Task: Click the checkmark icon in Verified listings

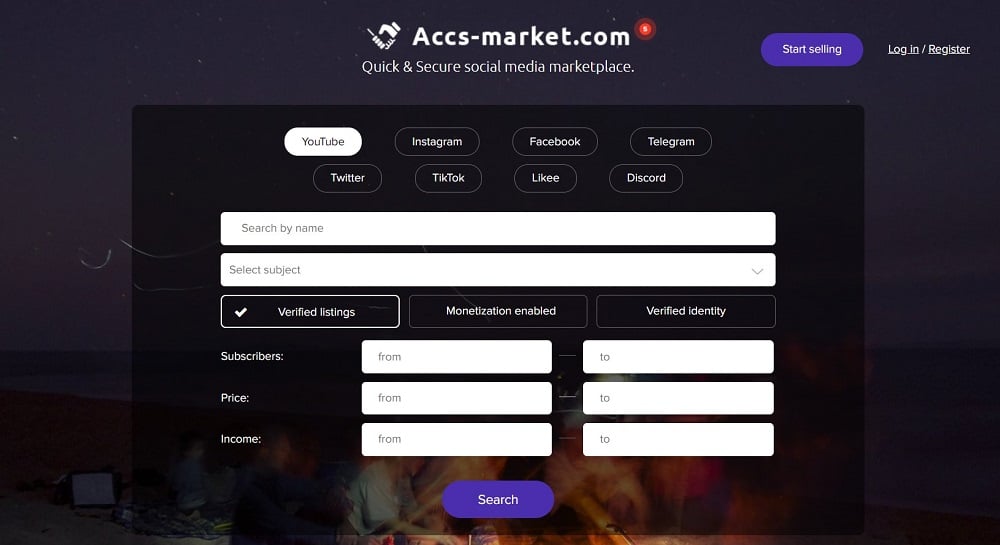Action: click(x=240, y=312)
